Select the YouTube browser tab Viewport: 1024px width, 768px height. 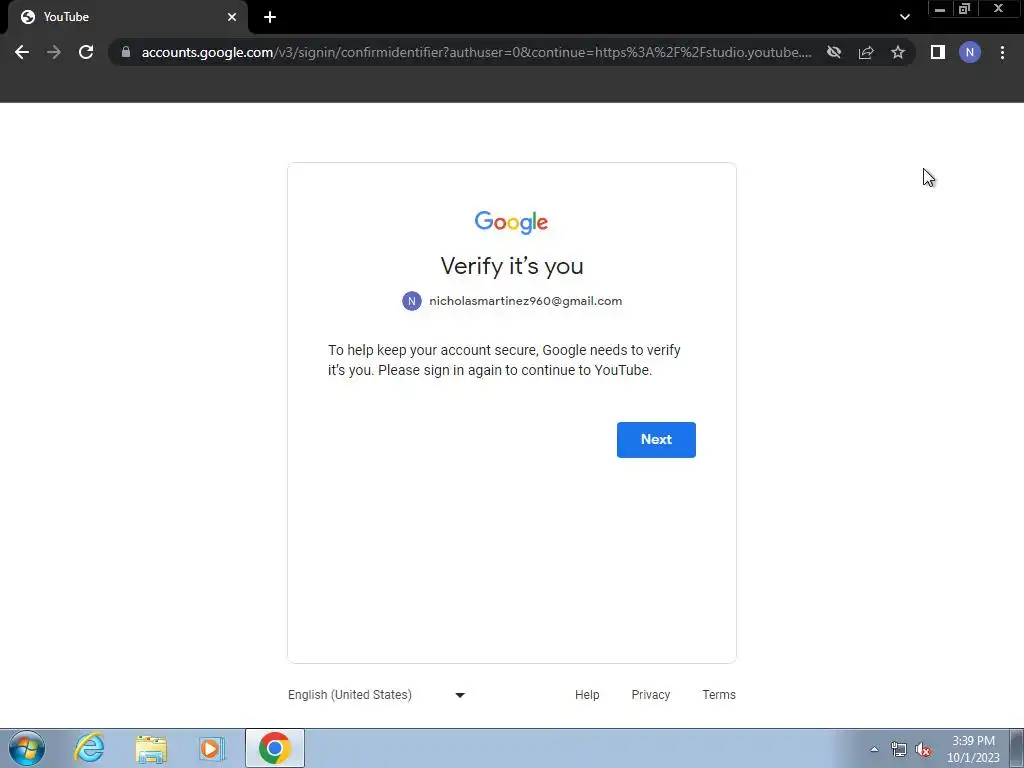pos(128,18)
